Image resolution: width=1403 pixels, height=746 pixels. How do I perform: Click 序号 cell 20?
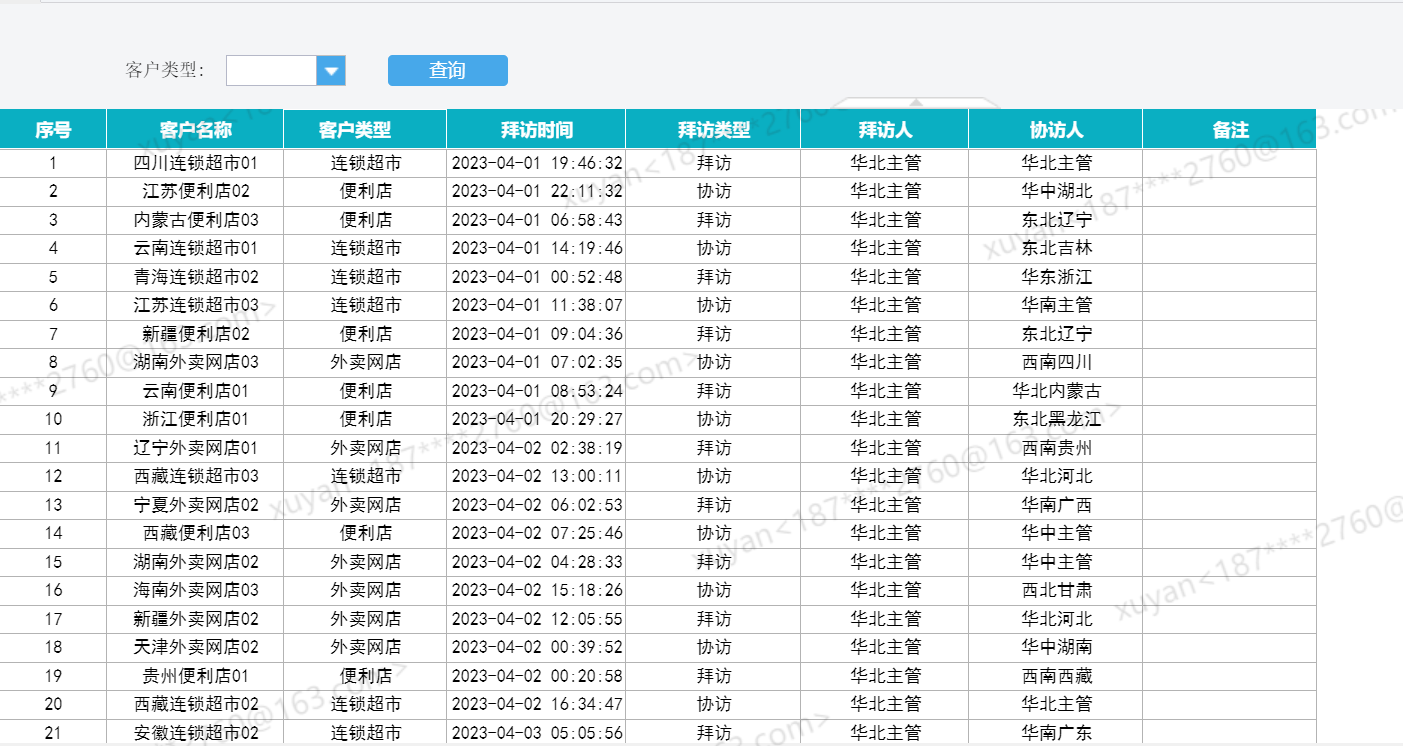pyautogui.click(x=53, y=704)
